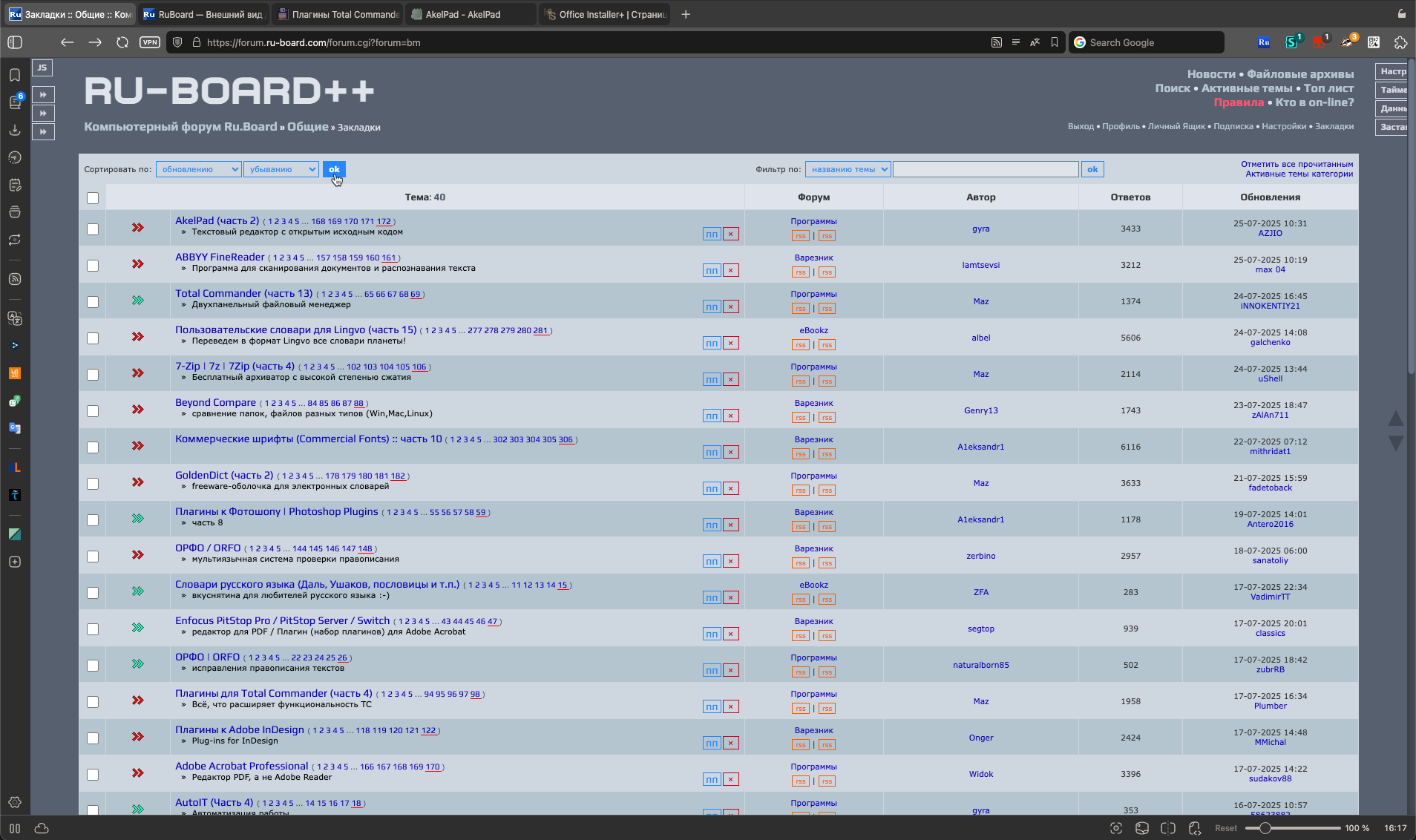Open browser settings gear in sidebar
Screen dimensions: 1416x840
coord(15,802)
